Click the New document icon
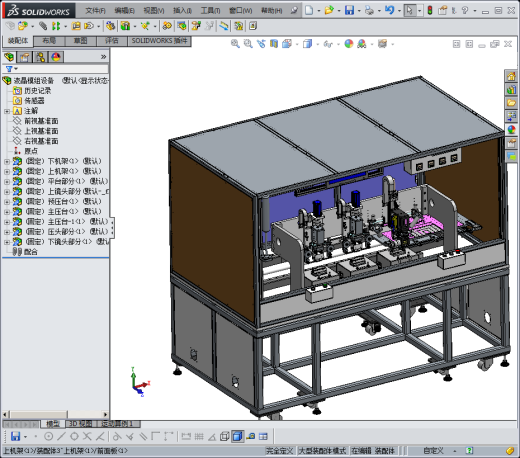 [x=309, y=10]
